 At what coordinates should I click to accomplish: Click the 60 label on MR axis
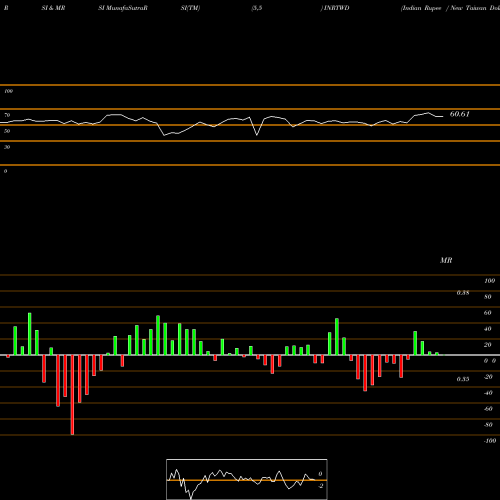(x=488, y=313)
